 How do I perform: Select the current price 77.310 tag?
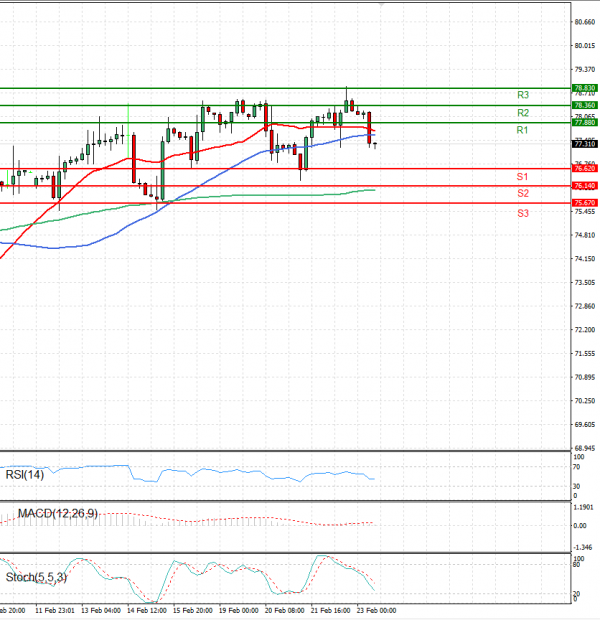585,144
